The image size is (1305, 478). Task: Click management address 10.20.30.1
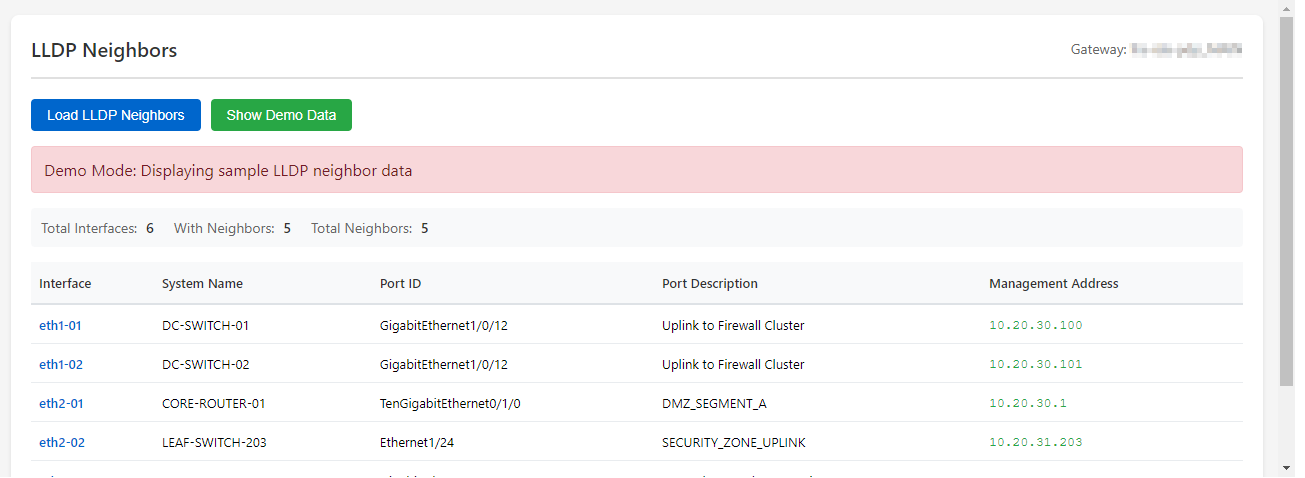coord(1027,403)
